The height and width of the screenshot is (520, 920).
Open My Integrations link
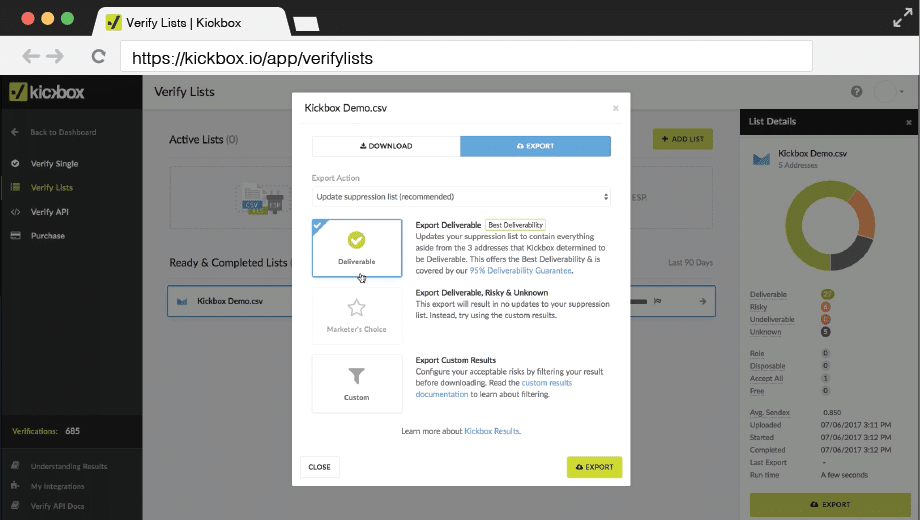(58, 486)
